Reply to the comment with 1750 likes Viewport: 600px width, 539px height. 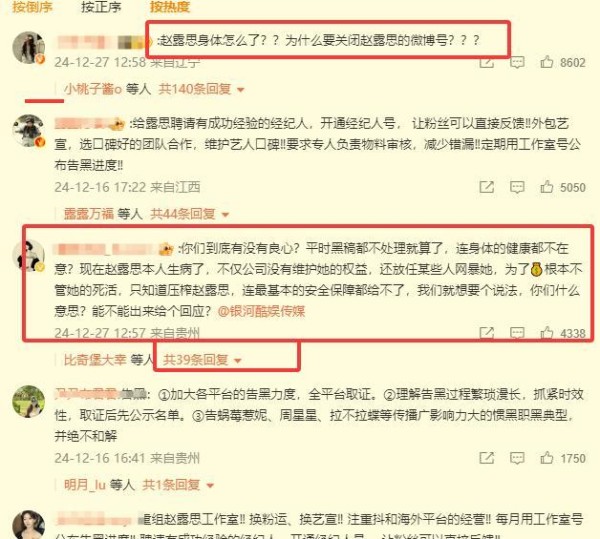coord(517,458)
